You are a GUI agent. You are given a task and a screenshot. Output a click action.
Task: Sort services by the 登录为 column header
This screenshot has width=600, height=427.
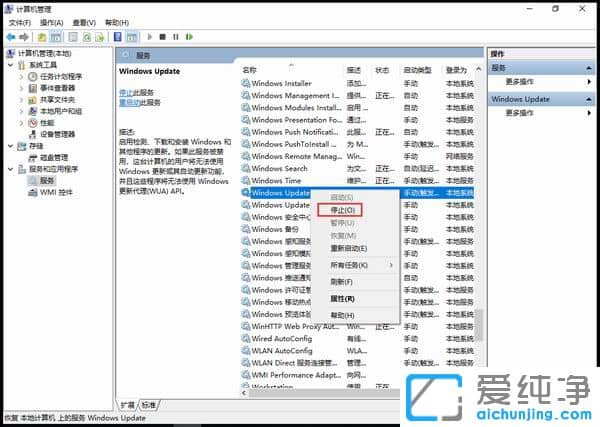click(x=457, y=70)
